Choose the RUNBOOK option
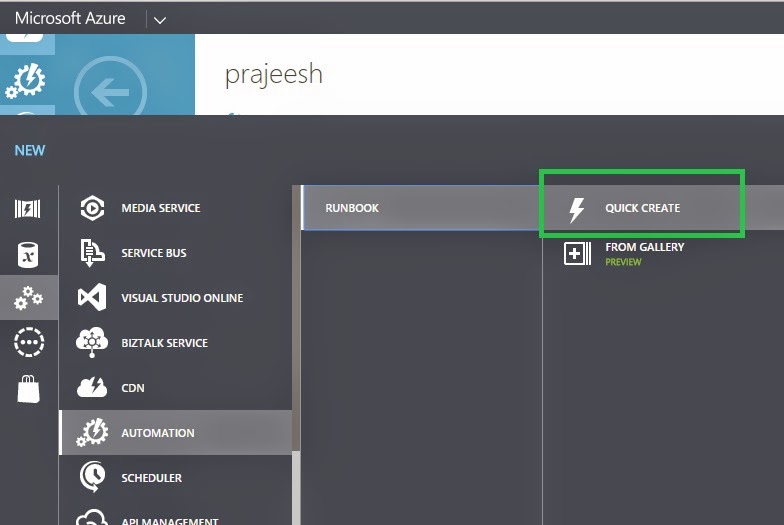The width and height of the screenshot is (784, 525). point(422,208)
